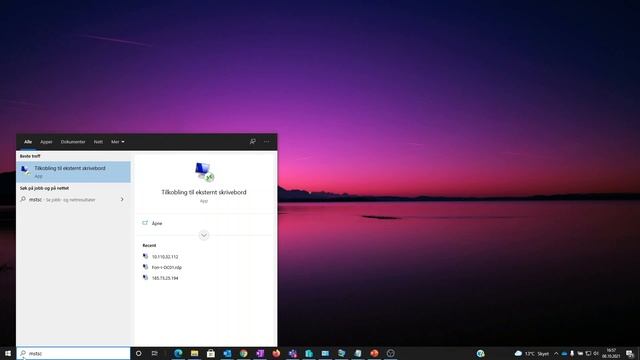
Task: Open the Mer dropdown in search filters
Action: (x=118, y=142)
